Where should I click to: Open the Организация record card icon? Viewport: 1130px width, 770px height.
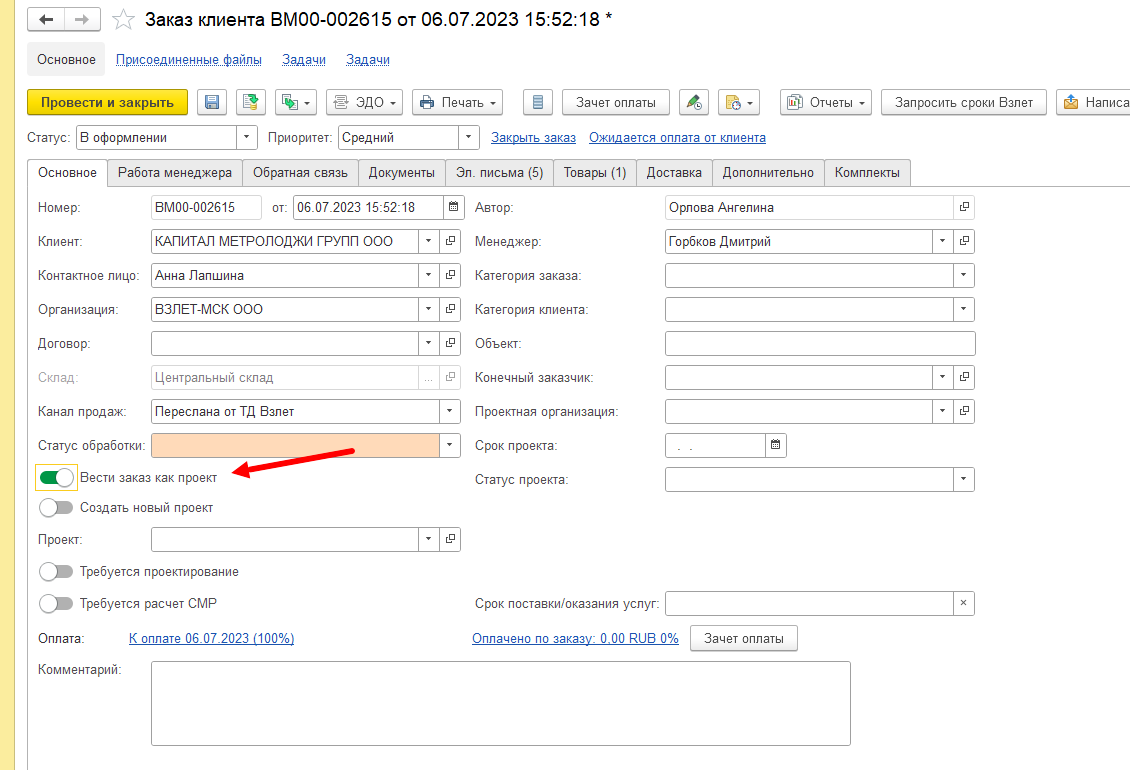click(450, 309)
